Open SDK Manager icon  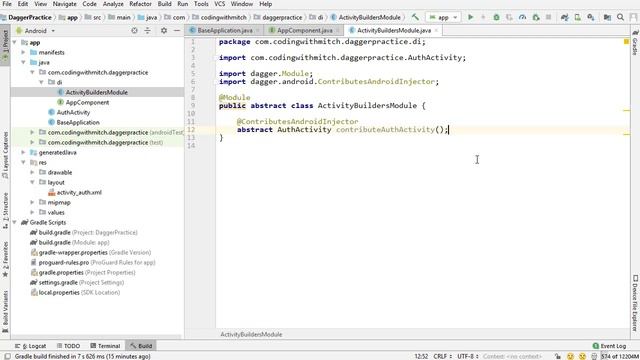tap(591, 17)
